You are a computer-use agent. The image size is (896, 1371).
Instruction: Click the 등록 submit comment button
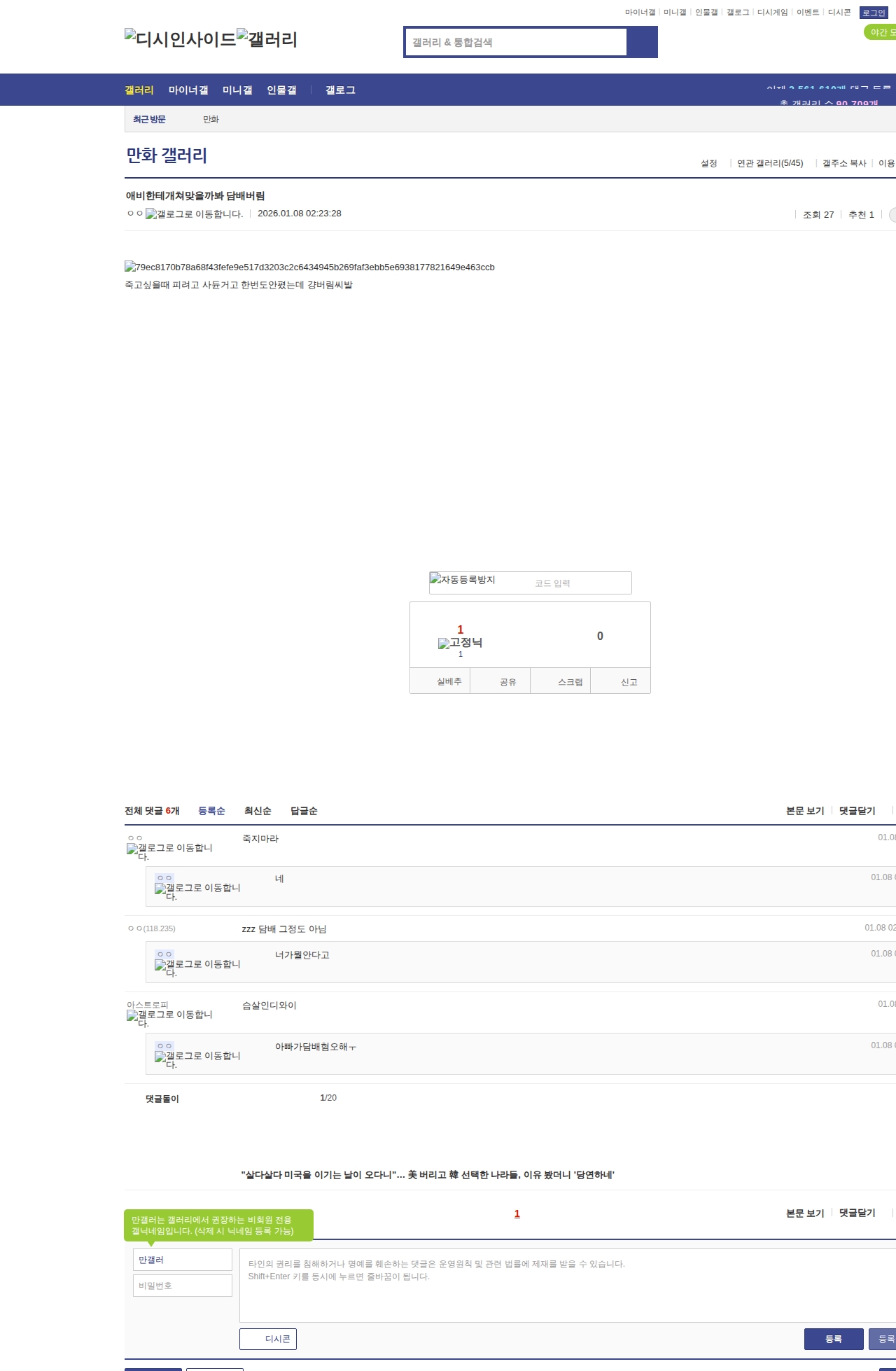tap(833, 1339)
